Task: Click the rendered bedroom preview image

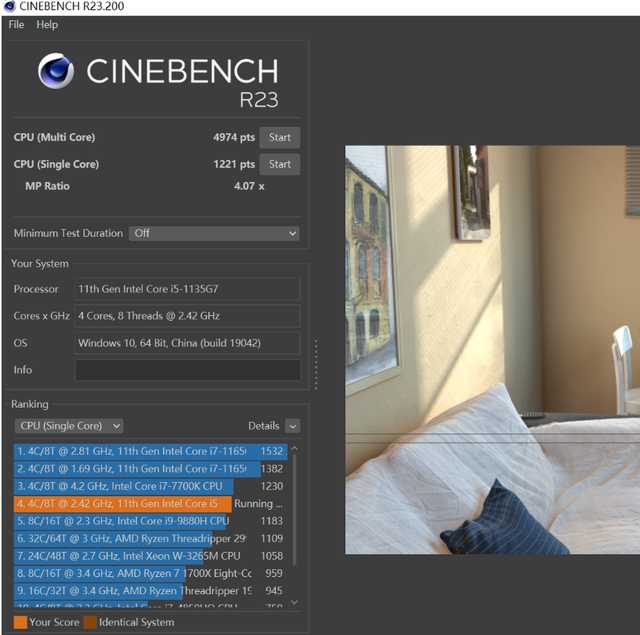Action: point(492,350)
